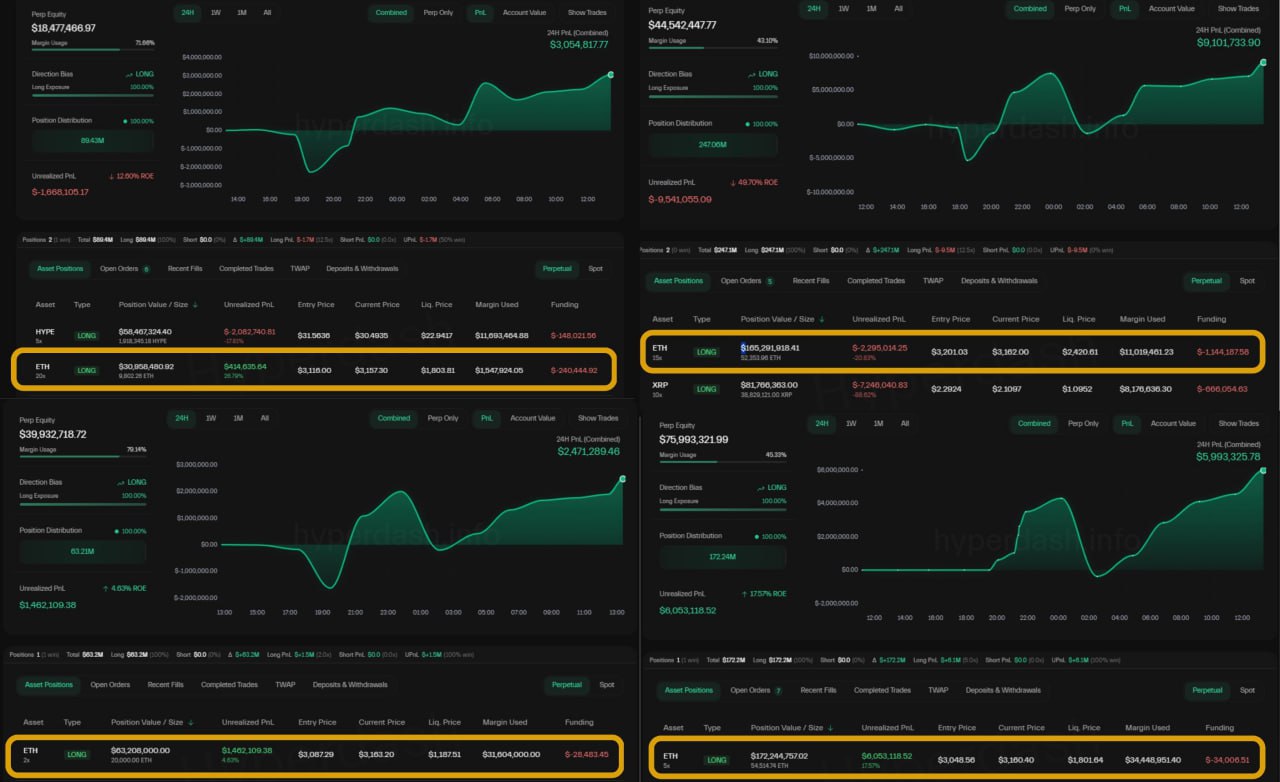The width and height of the screenshot is (1280, 782).
Task: Click the LONG trend icon in $44,542,447.77 panel
Action: pos(751,74)
